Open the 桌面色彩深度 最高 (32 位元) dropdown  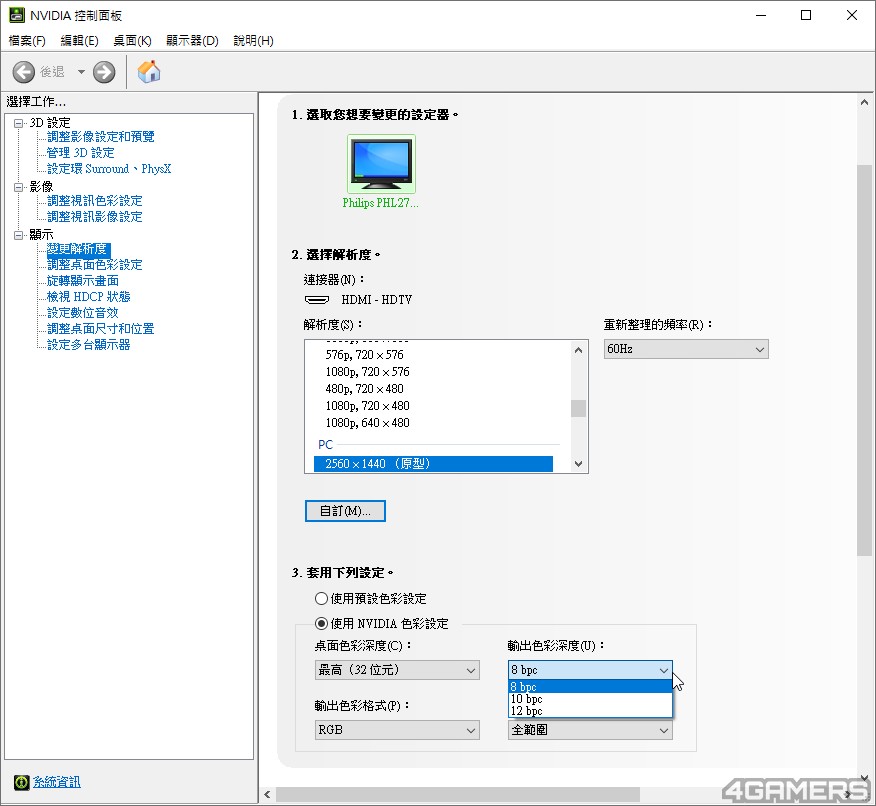397,670
